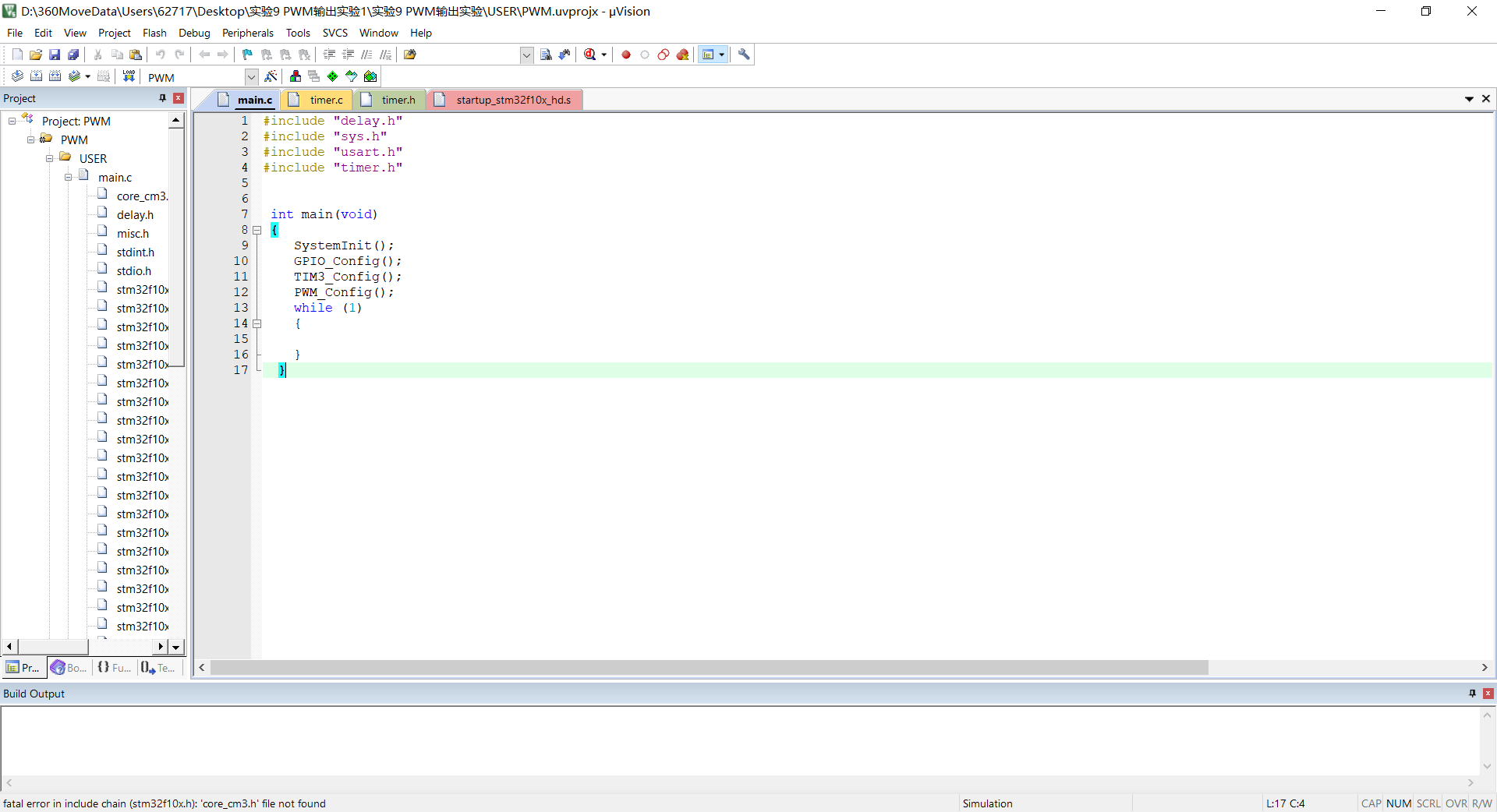Translate current file icon
The image size is (1497, 812).
pyautogui.click(x=17, y=76)
